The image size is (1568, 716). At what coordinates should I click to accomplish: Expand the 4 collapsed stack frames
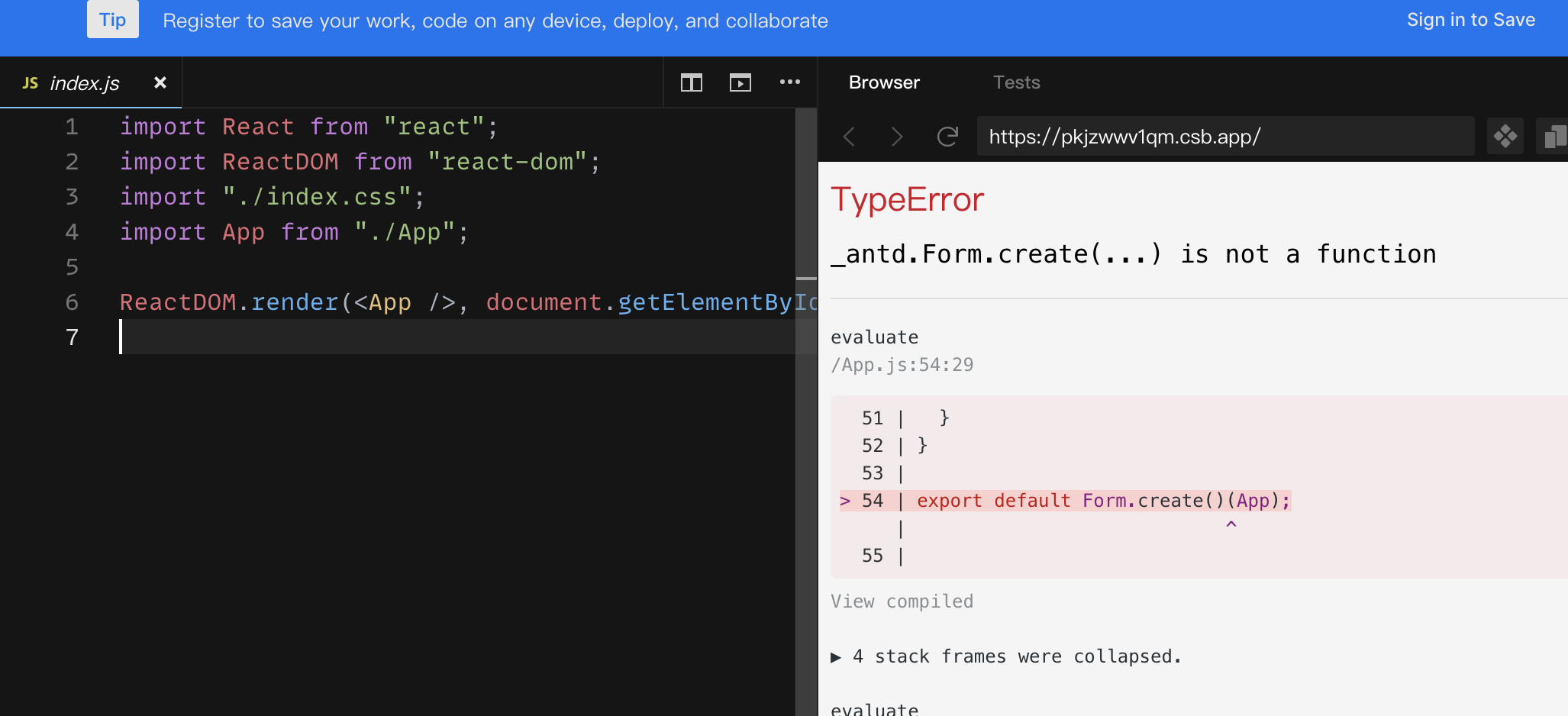1006,656
